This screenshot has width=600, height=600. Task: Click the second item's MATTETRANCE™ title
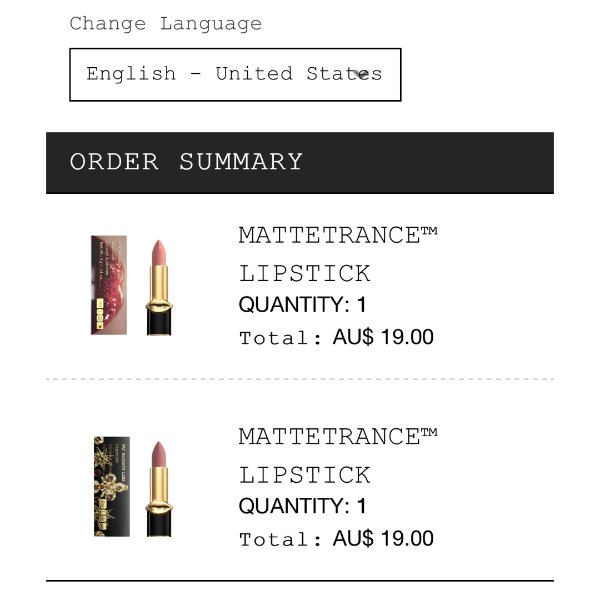338,437
